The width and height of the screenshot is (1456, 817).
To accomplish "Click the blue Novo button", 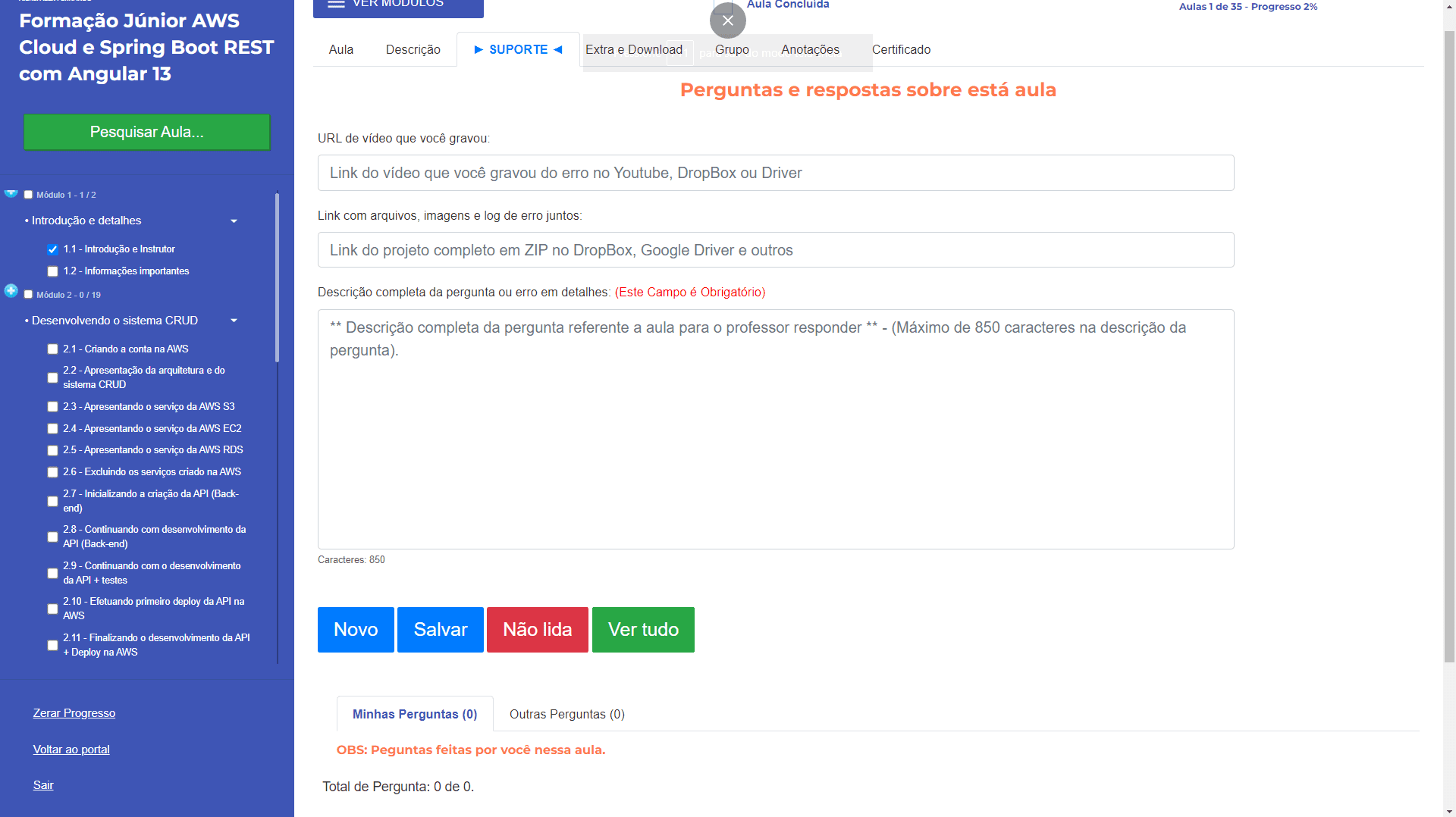I will tap(356, 629).
